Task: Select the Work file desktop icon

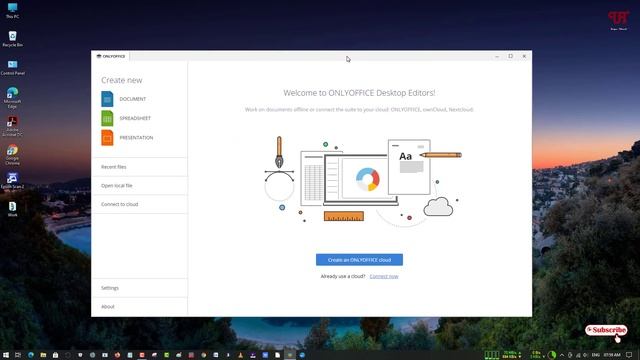Action: [x=13, y=209]
